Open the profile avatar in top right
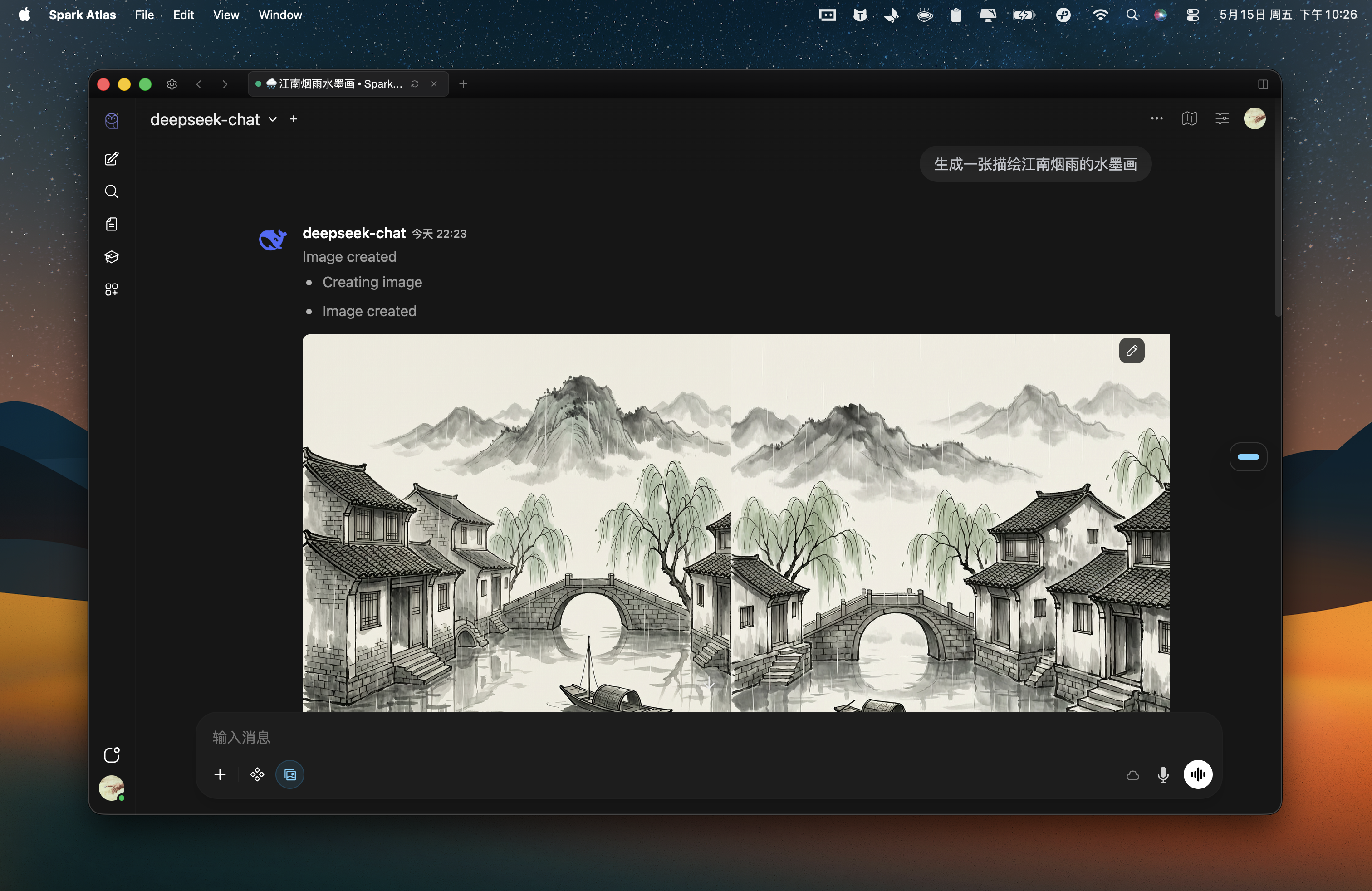Screen dimensions: 1372x891 point(1254,119)
